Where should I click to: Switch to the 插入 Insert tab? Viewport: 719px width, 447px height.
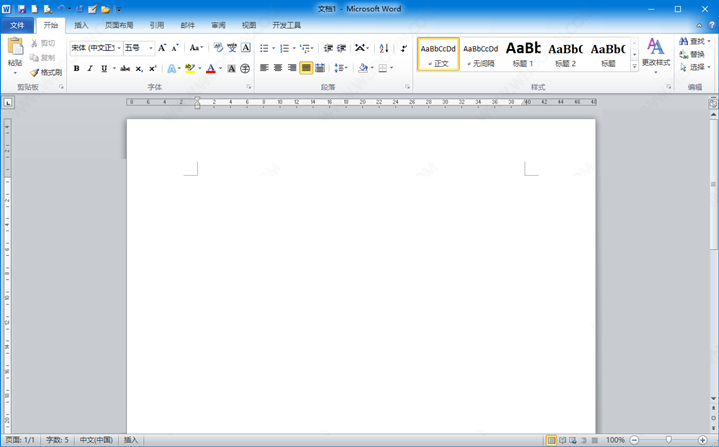(81, 25)
